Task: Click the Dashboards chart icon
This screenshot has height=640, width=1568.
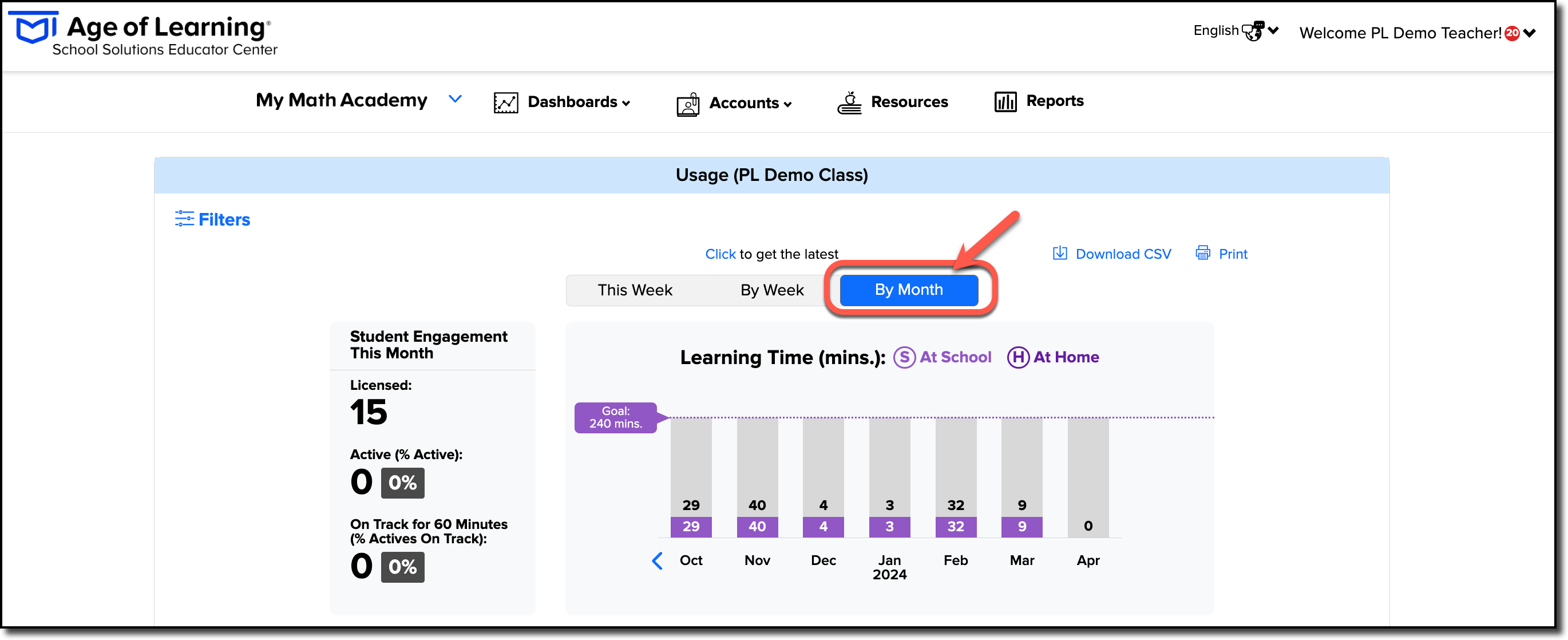Action: pos(506,102)
